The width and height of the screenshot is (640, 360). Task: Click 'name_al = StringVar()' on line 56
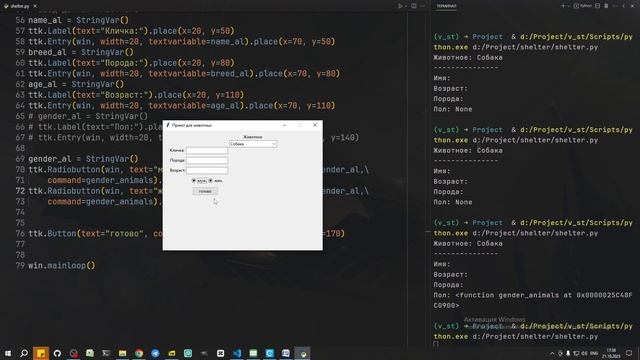[x=78, y=20]
